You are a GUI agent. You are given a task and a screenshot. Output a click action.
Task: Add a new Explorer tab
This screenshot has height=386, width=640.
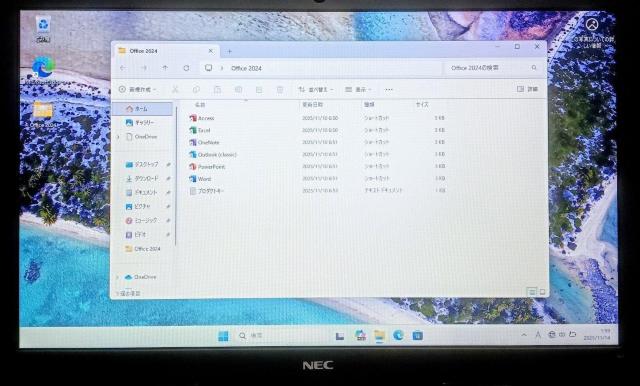[229, 51]
